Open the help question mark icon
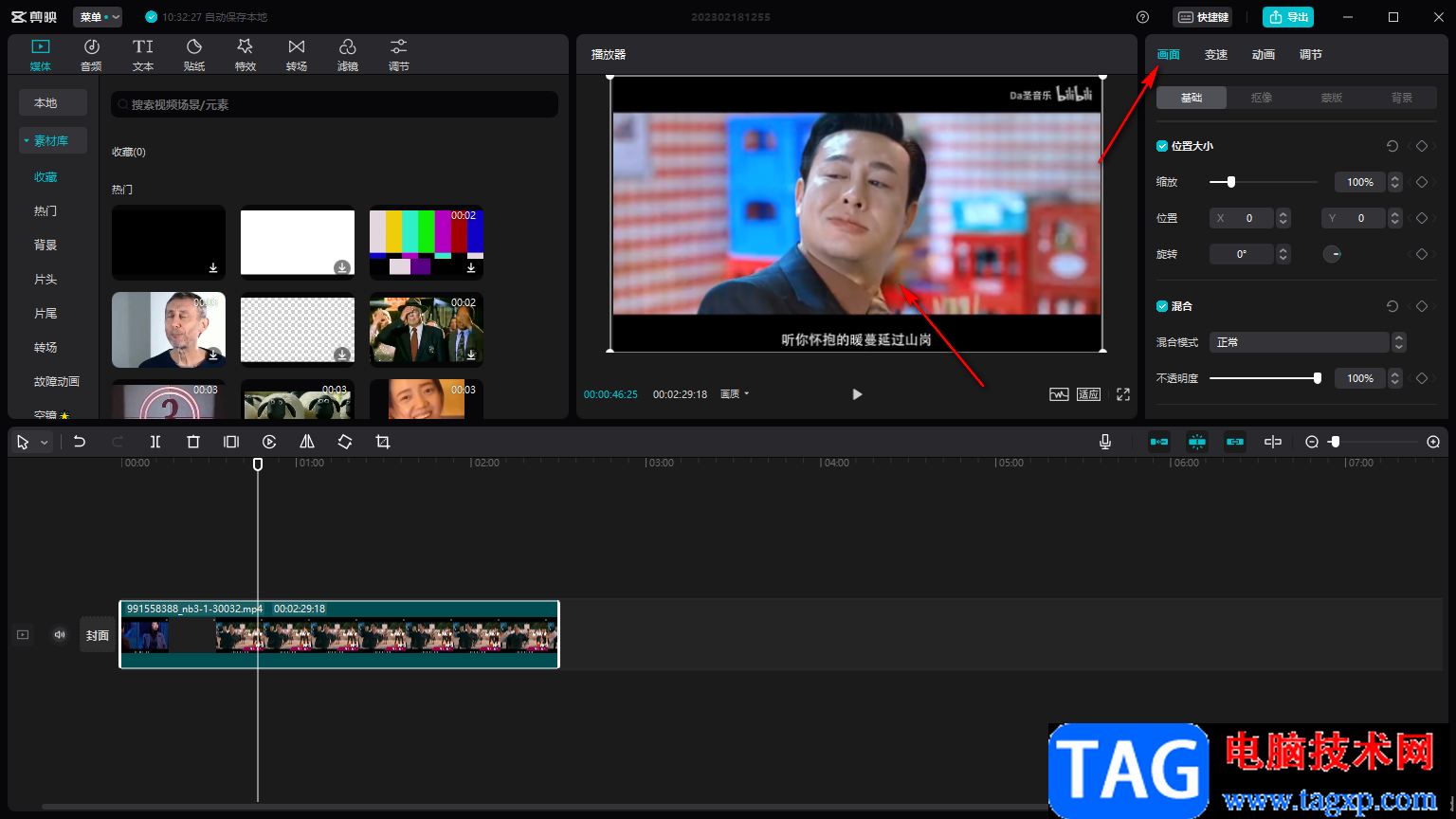Screen dimensions: 1456x819 coord(1142,17)
